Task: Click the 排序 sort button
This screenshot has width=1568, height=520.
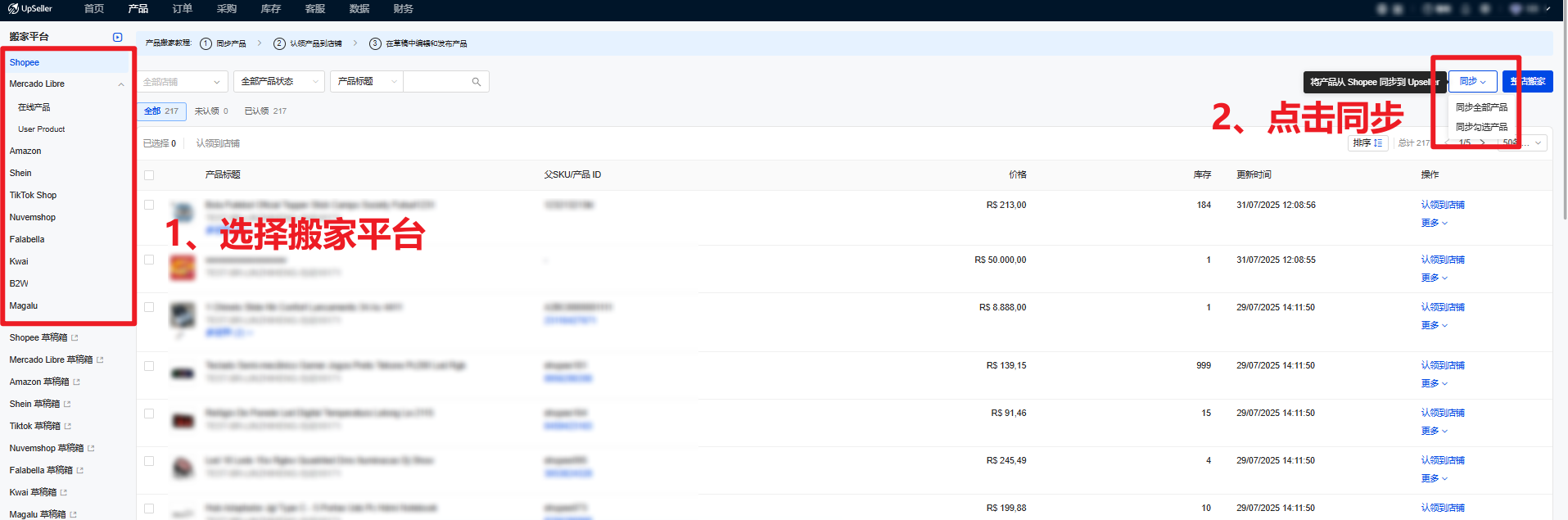Action: (x=1367, y=143)
